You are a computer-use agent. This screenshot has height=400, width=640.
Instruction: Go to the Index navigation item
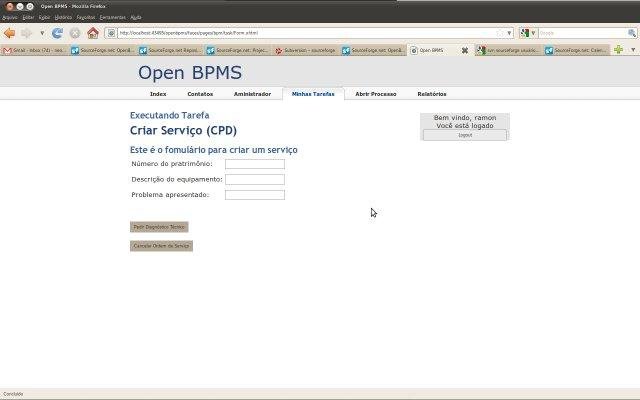coord(158,94)
